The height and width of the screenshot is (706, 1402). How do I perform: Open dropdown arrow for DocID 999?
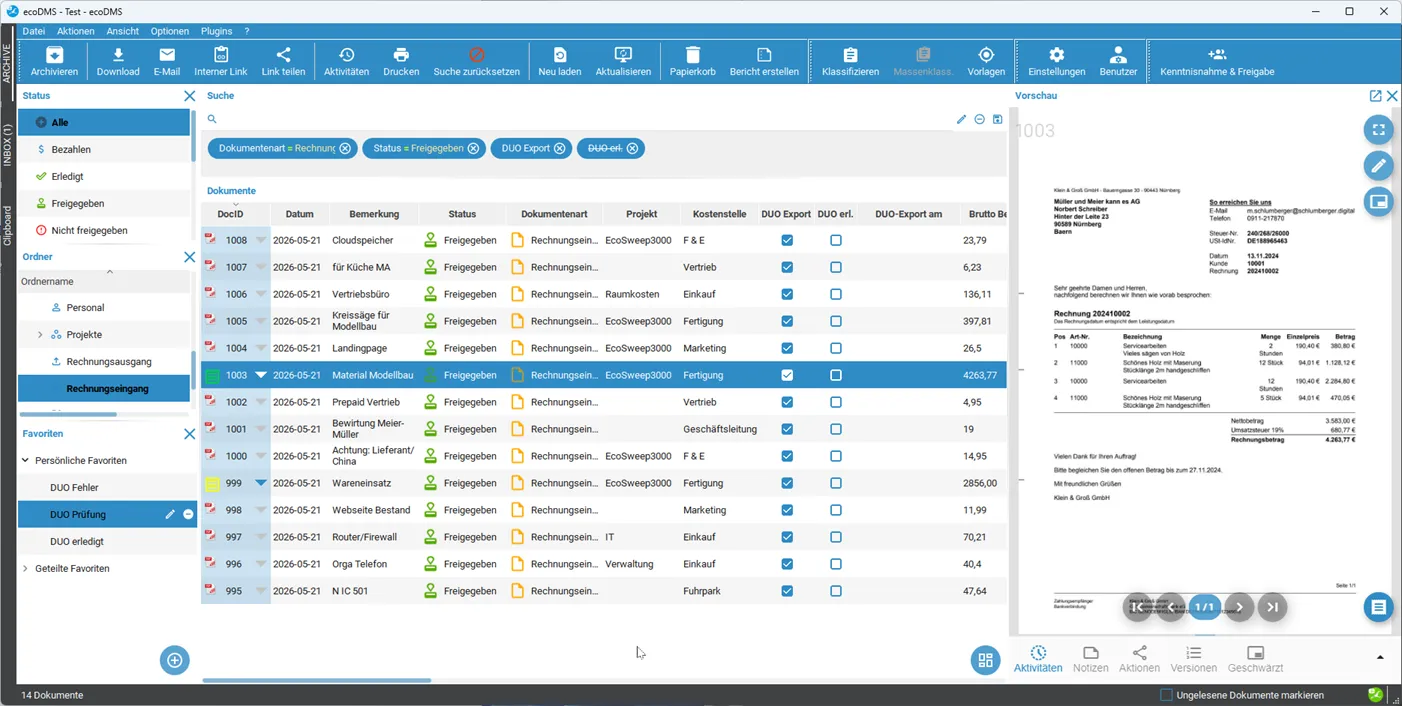(x=261, y=483)
